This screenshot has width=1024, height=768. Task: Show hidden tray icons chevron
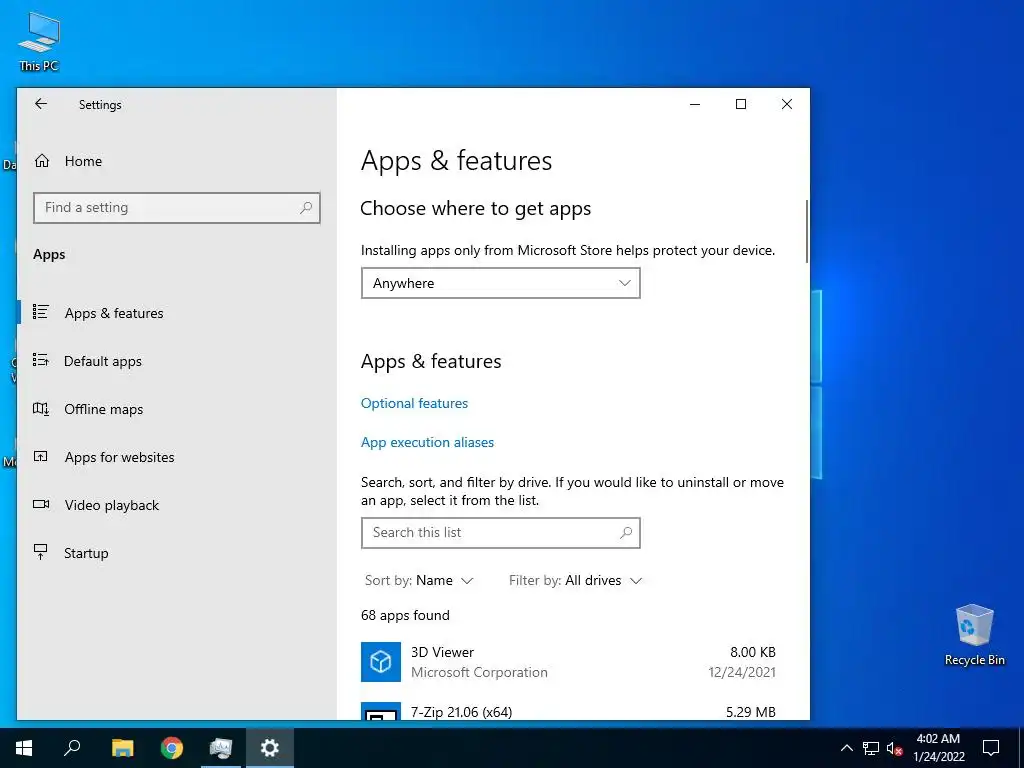[846, 748]
